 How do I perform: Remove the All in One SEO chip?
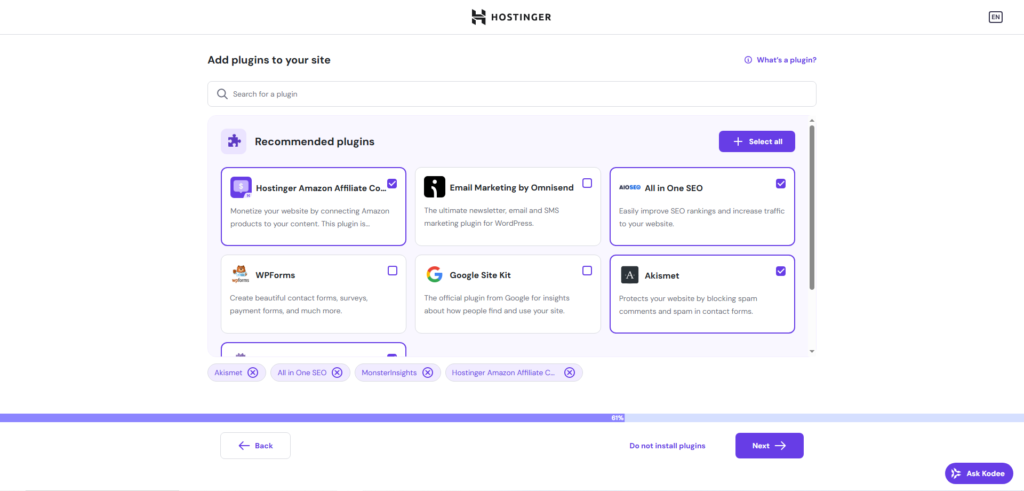(337, 373)
